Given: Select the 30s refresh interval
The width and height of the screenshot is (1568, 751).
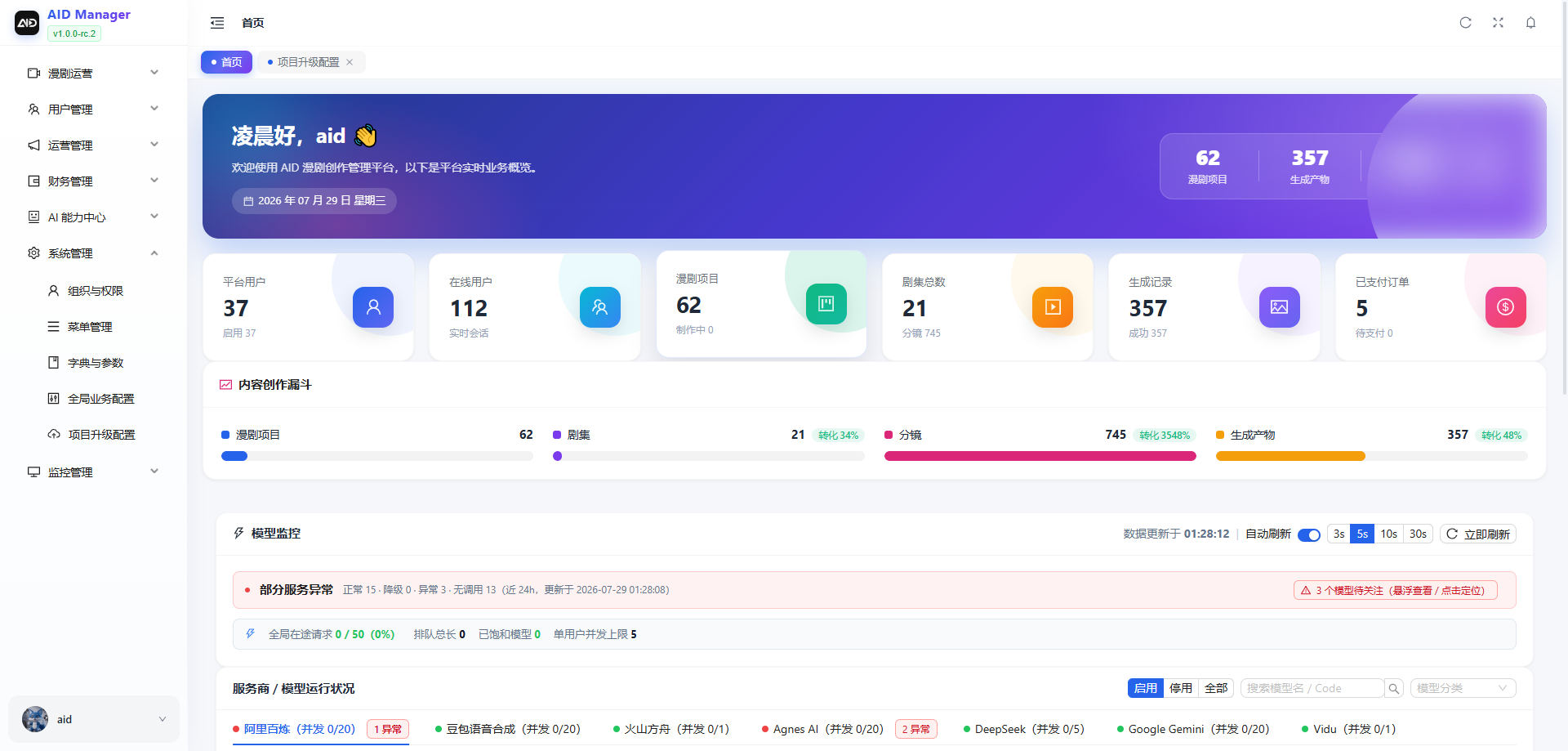Looking at the screenshot, I should (x=1419, y=534).
